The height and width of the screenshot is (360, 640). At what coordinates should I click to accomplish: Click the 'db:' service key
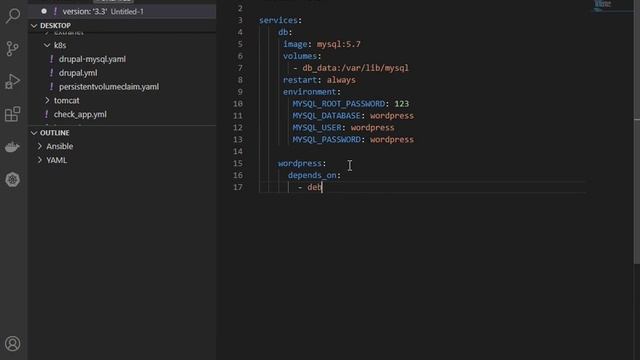(285, 32)
